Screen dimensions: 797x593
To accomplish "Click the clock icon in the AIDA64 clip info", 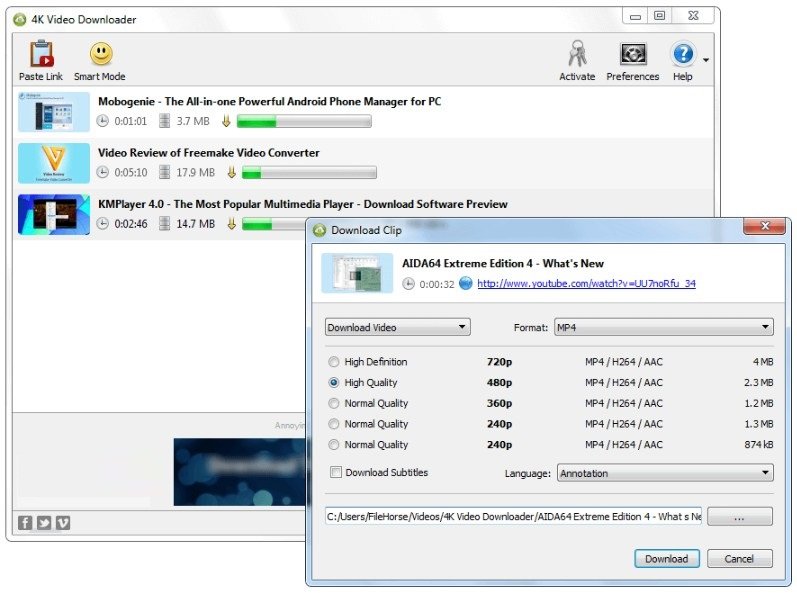I will point(409,284).
